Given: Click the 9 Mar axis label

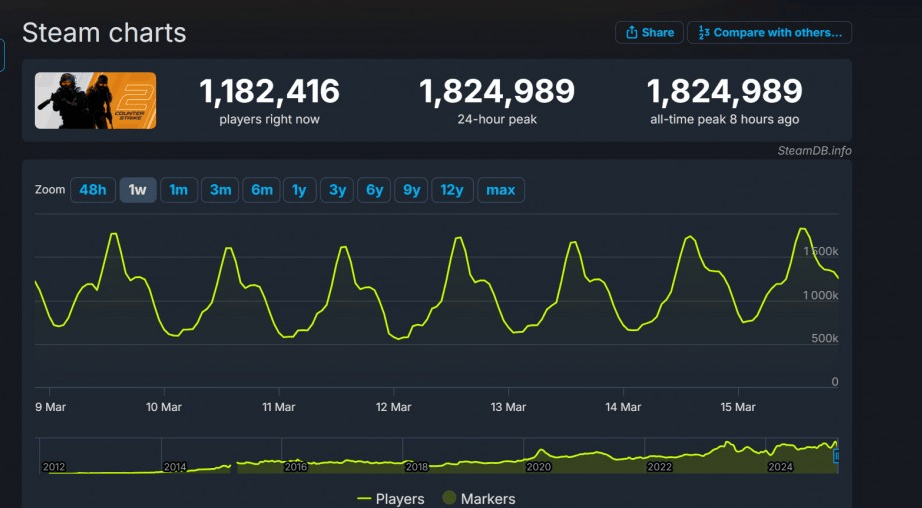Looking at the screenshot, I should [x=51, y=407].
